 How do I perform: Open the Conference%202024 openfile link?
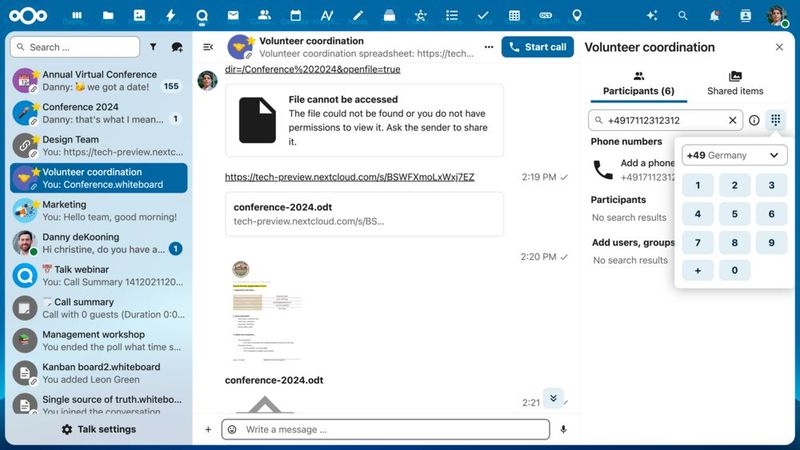pos(312,69)
